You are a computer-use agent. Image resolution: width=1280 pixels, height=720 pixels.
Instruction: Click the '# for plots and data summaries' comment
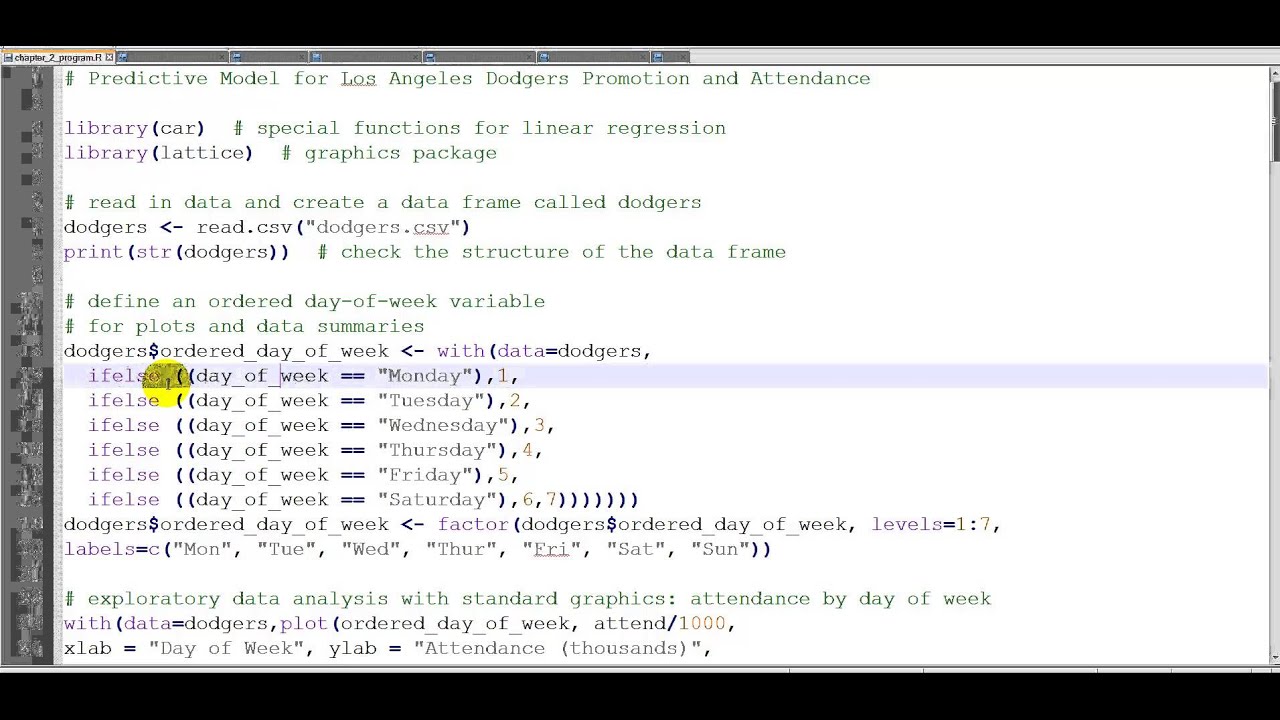[x=244, y=326]
